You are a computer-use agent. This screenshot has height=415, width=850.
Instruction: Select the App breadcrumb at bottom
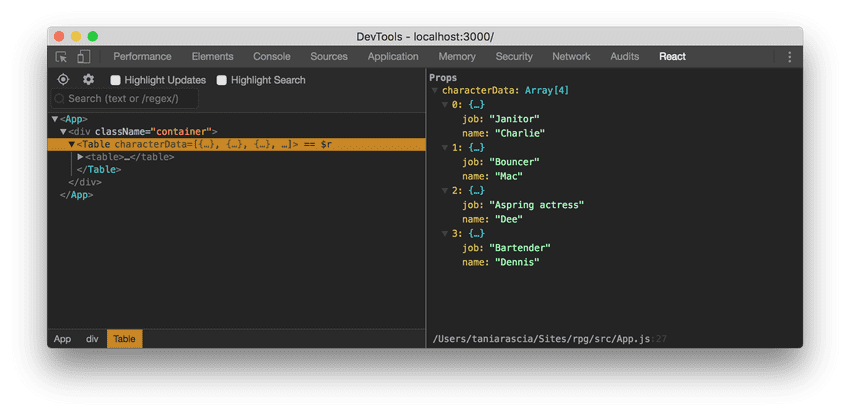(62, 339)
